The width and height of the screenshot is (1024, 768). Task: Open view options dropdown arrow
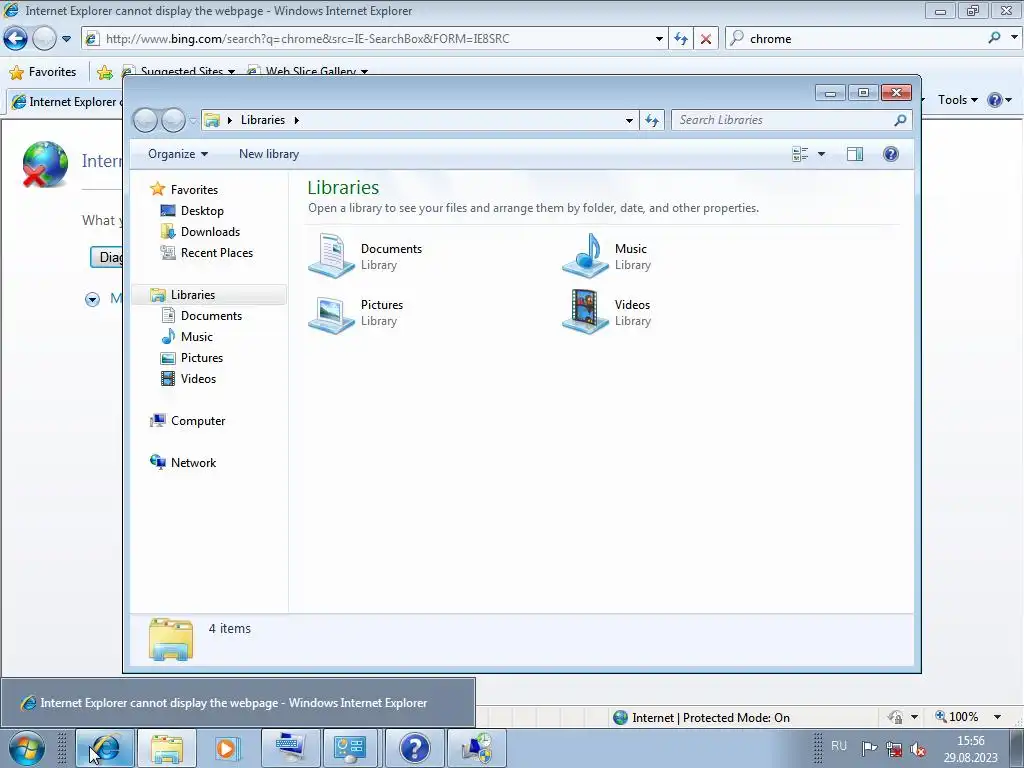tap(822, 154)
